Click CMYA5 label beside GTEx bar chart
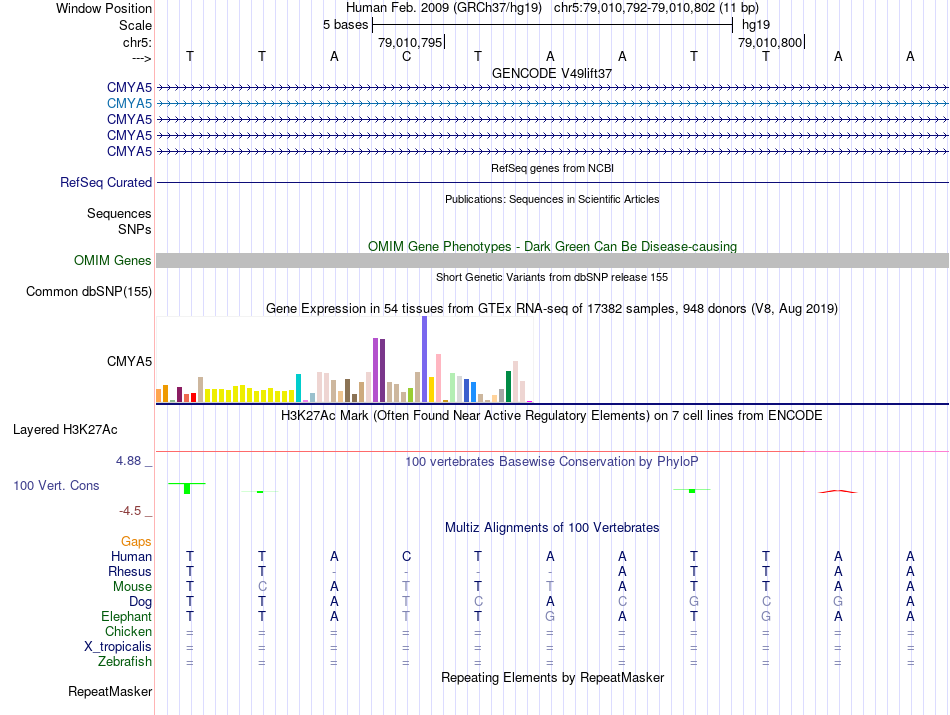 tap(129, 362)
